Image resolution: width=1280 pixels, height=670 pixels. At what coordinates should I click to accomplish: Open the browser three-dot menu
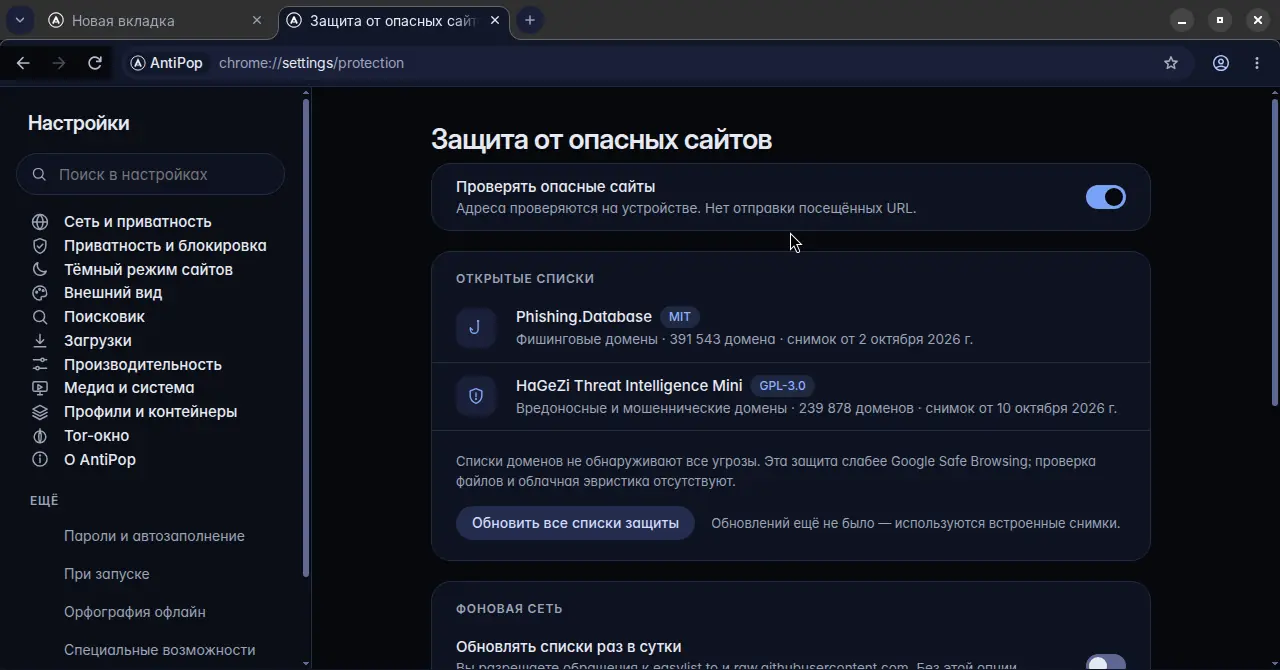coord(1257,63)
